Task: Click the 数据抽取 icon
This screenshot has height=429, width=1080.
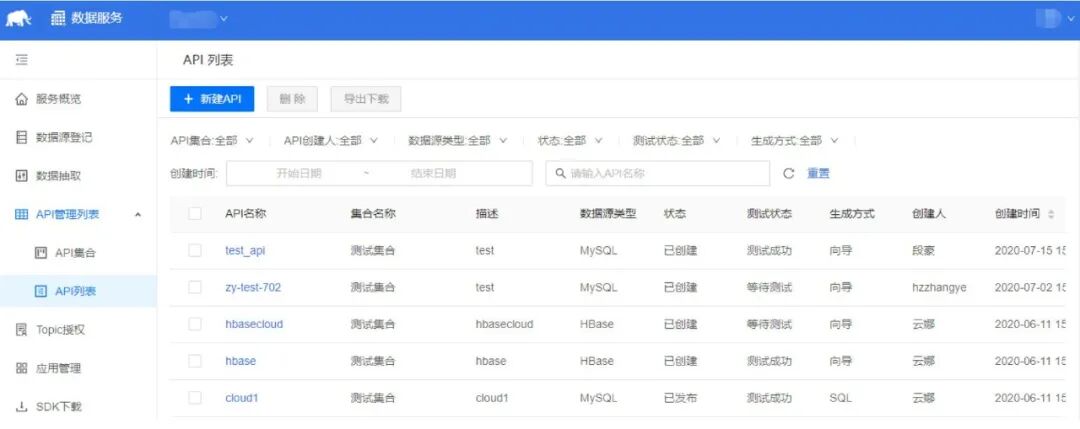Action: click(21, 176)
